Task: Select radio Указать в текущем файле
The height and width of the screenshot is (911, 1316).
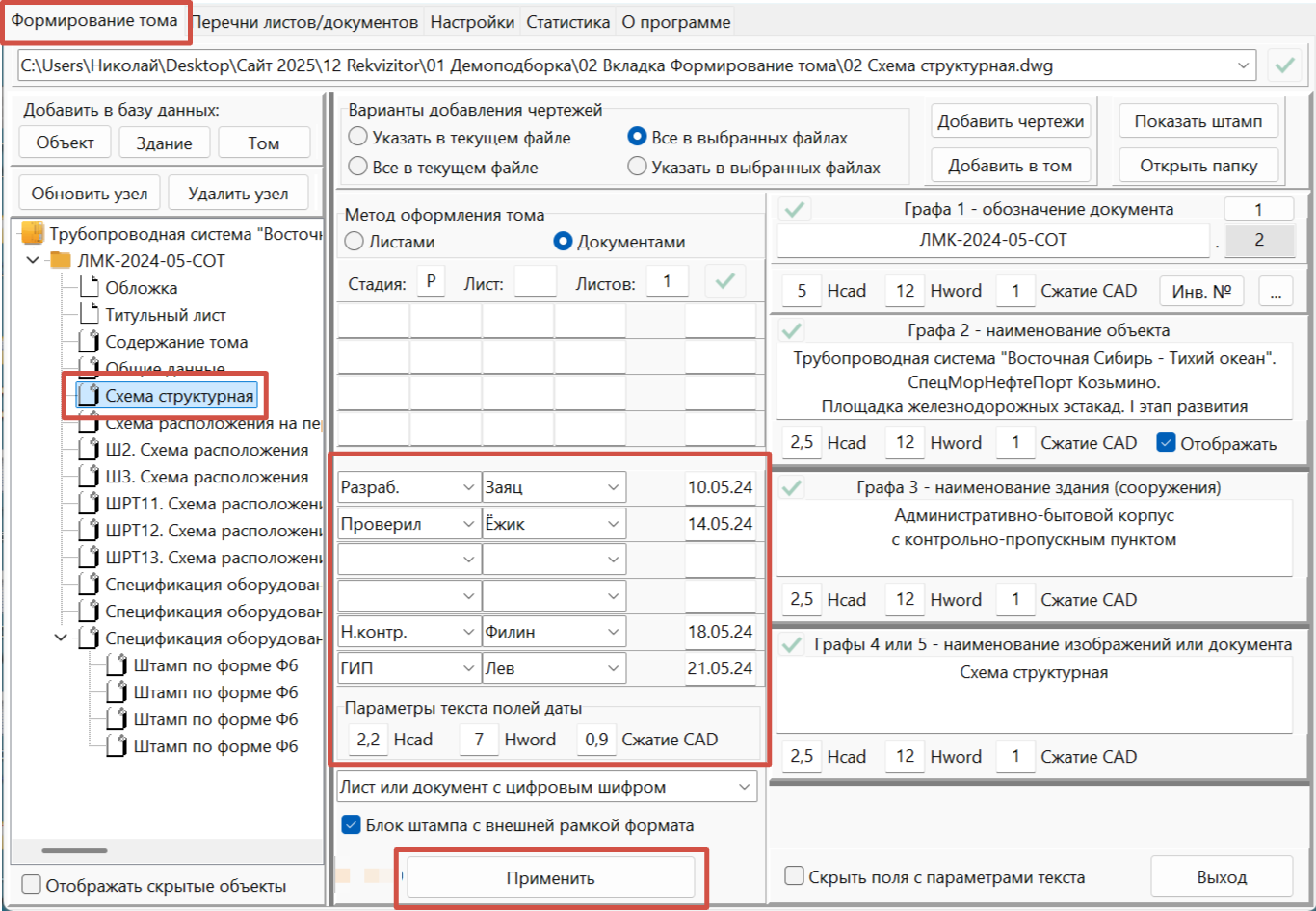Action: pyautogui.click(x=357, y=137)
